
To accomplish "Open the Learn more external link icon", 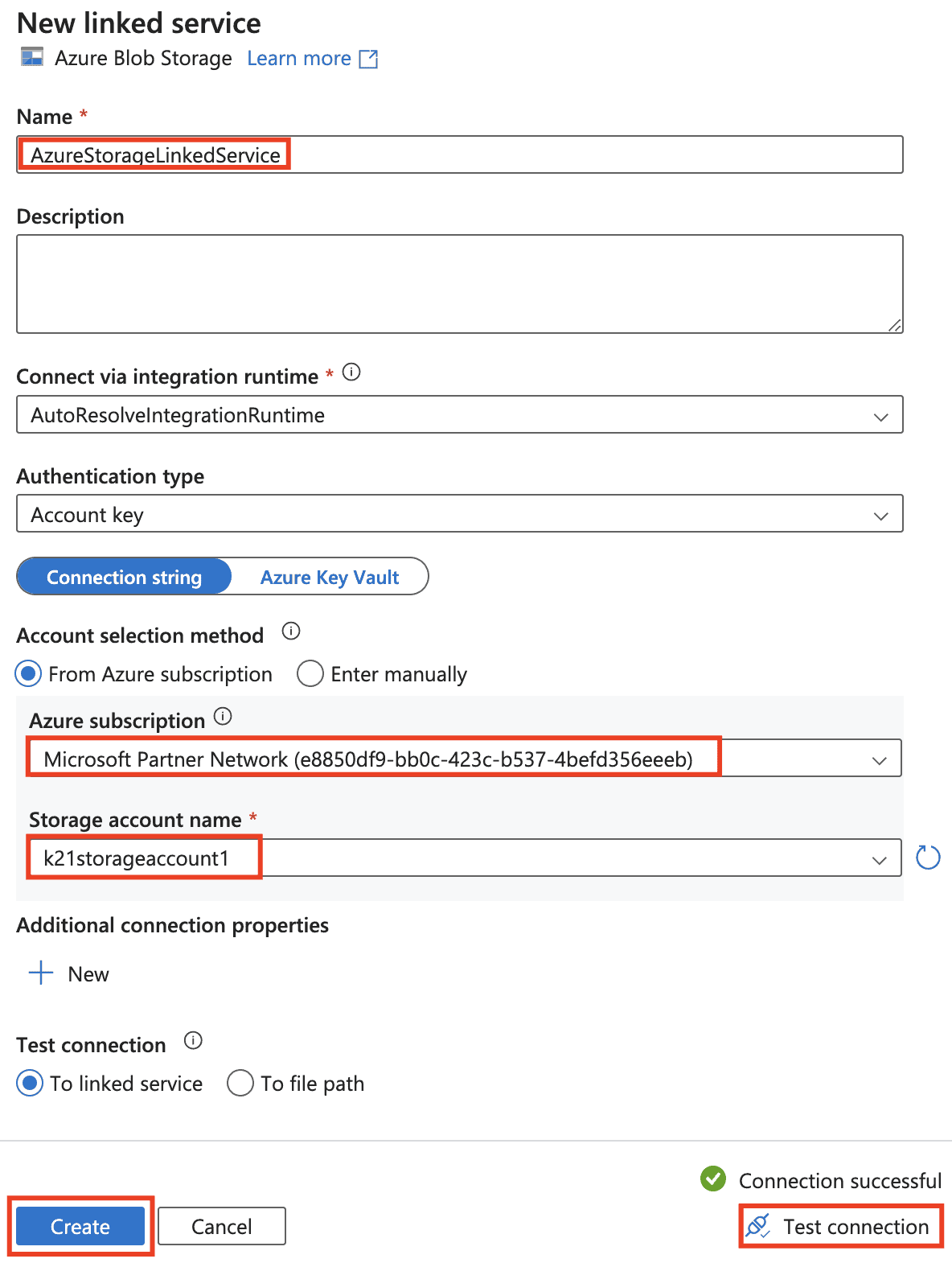I will pos(368,59).
